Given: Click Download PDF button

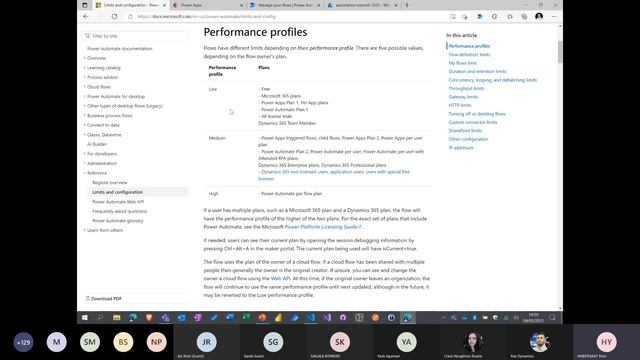Looking at the screenshot, I should point(104,299).
